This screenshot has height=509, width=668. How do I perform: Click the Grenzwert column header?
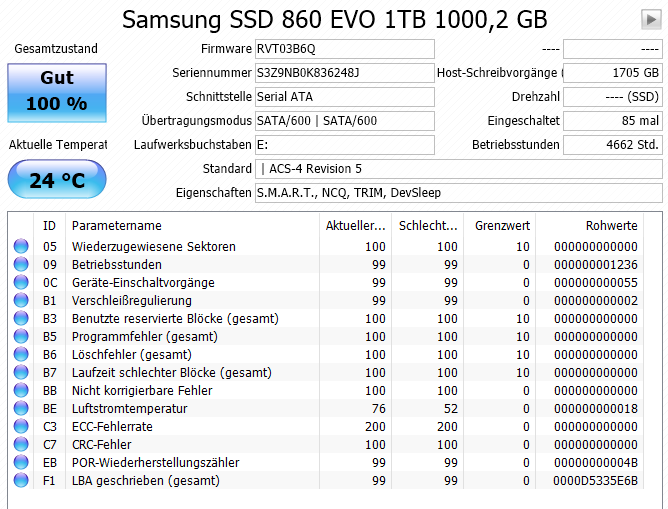500,225
